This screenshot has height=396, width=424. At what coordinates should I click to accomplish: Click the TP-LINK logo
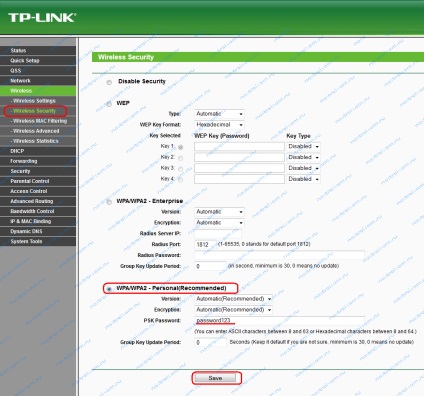[x=42, y=17]
